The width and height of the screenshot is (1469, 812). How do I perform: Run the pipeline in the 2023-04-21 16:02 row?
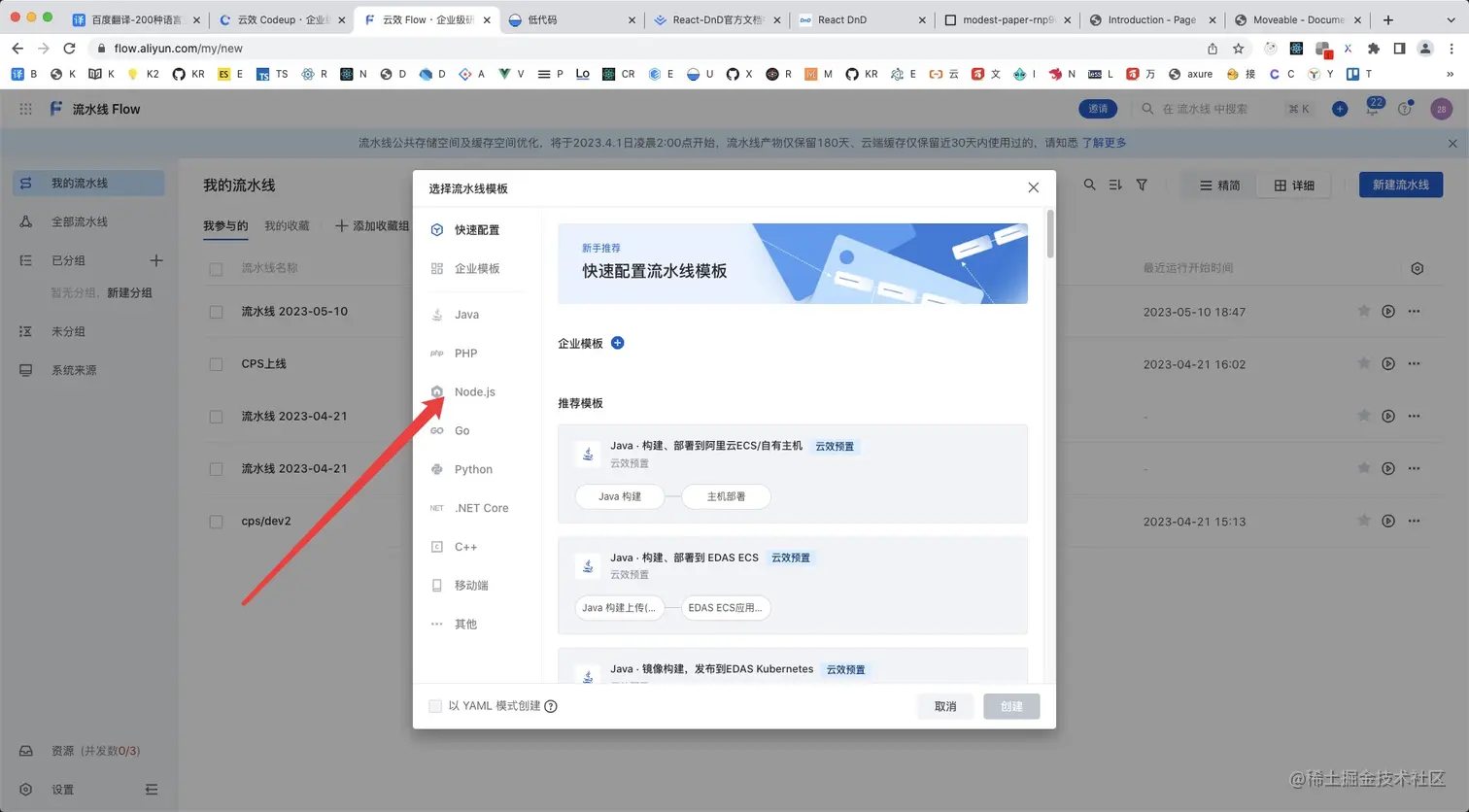[1388, 364]
